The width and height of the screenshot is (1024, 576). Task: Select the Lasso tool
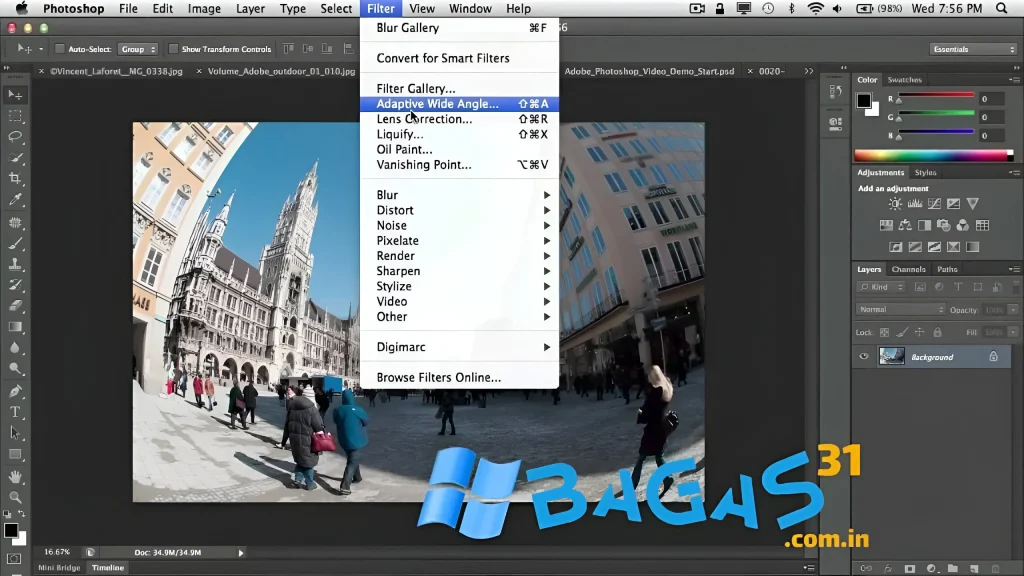[x=15, y=137]
